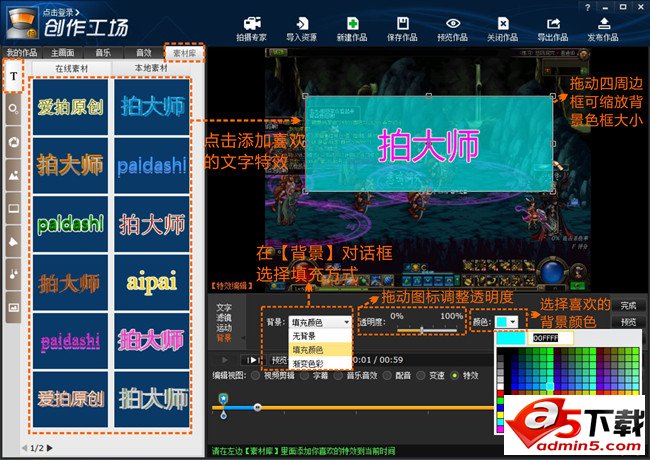Switch to 我的作品 tab
650x460 pixels.
(22, 53)
